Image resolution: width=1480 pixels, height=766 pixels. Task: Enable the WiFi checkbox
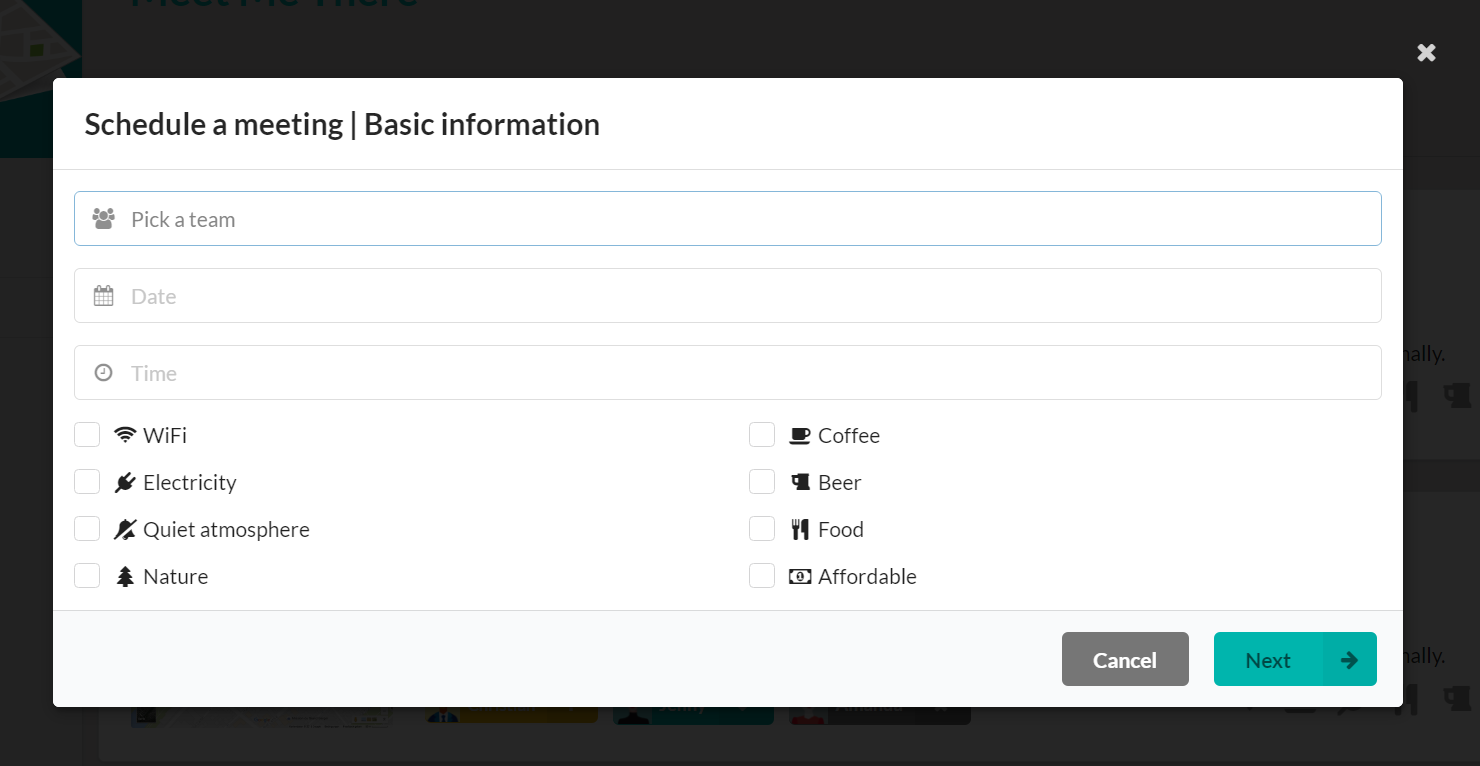pos(87,435)
